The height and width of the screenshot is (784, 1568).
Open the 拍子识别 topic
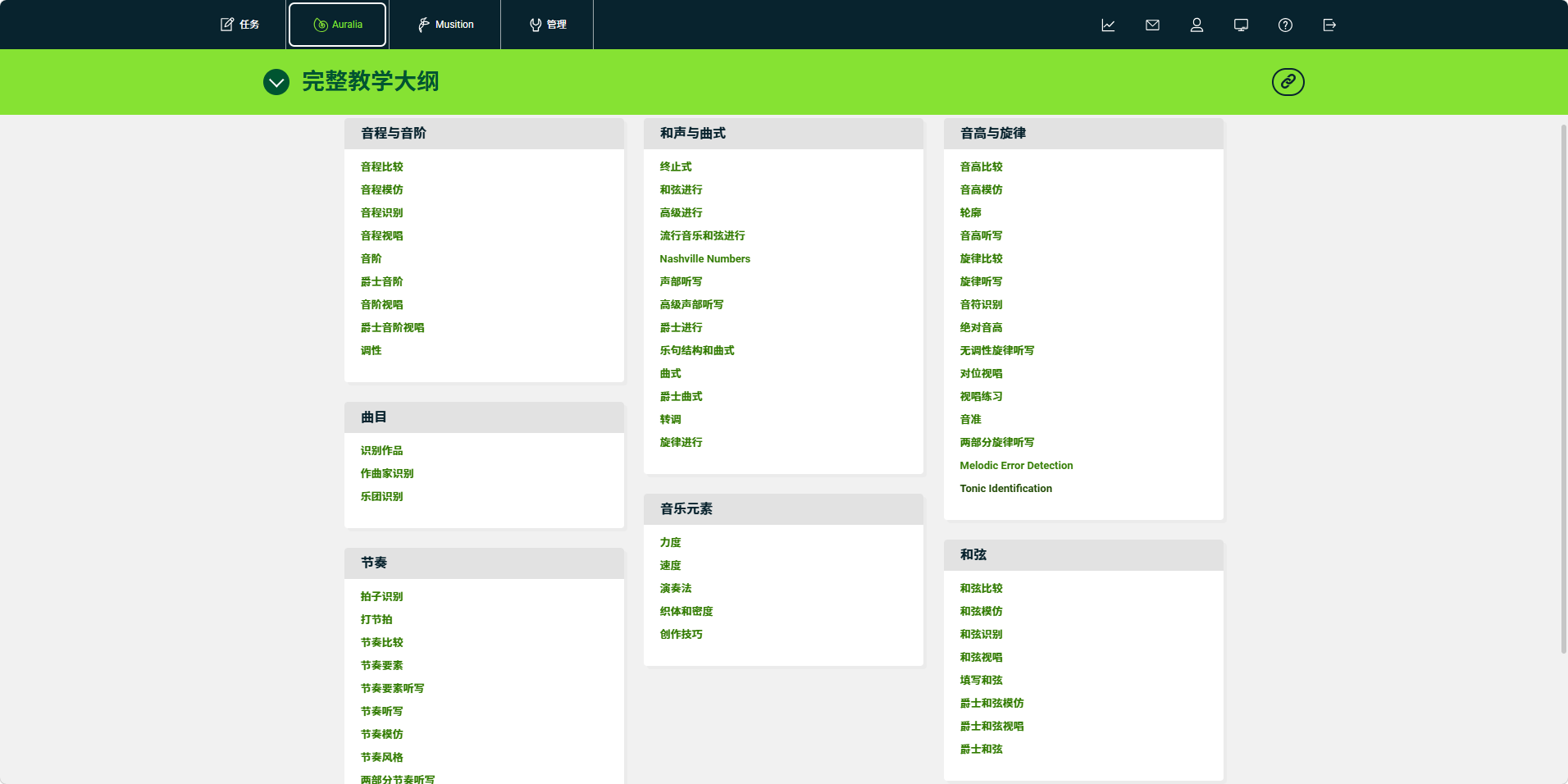coord(382,596)
